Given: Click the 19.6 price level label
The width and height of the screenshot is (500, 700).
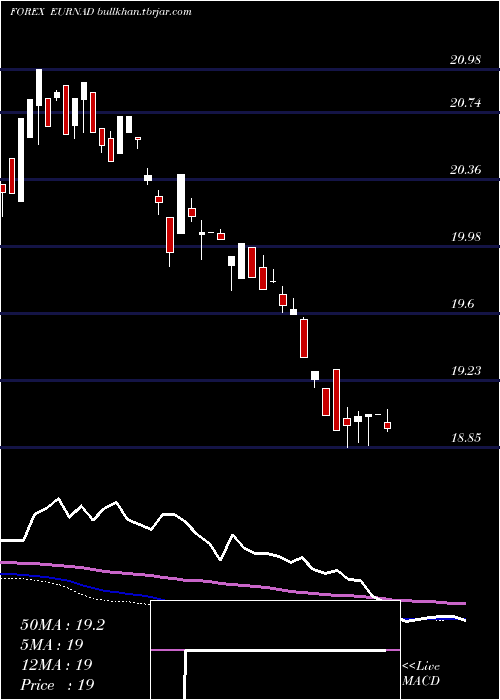Looking at the screenshot, I should coord(462,304).
